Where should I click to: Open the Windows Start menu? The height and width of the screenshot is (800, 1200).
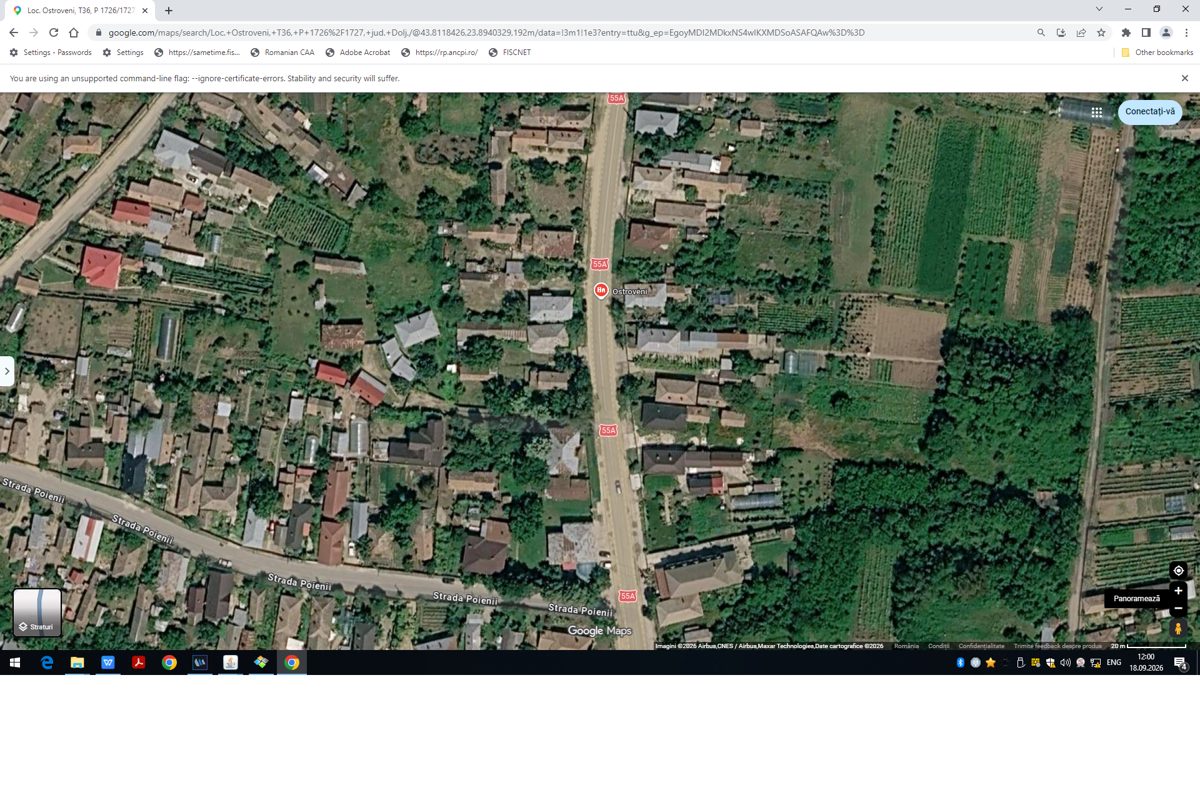[15, 662]
